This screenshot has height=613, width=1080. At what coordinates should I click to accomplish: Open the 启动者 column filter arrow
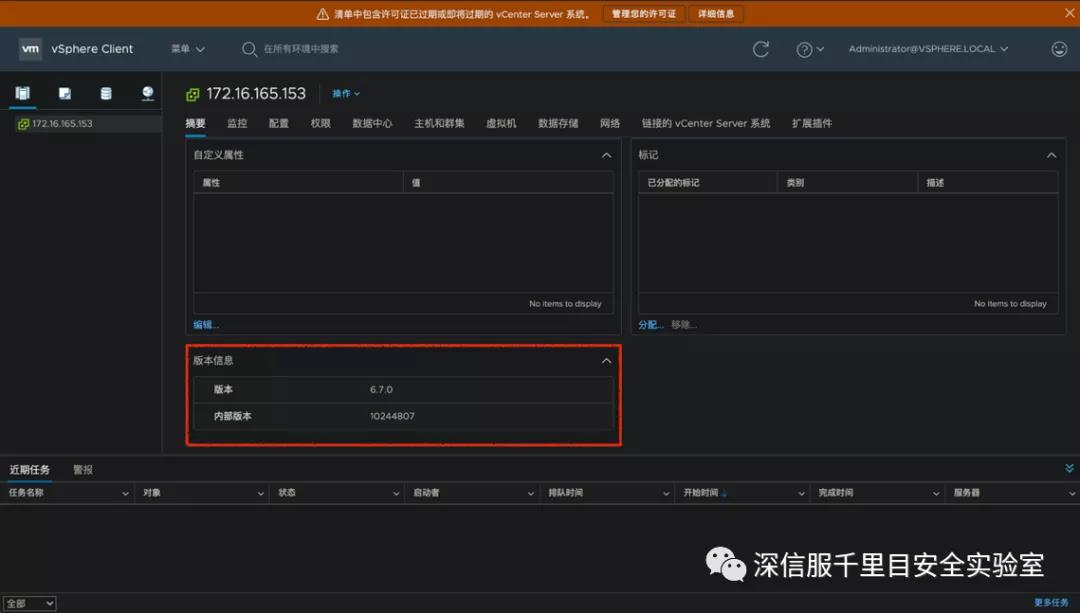pos(531,493)
